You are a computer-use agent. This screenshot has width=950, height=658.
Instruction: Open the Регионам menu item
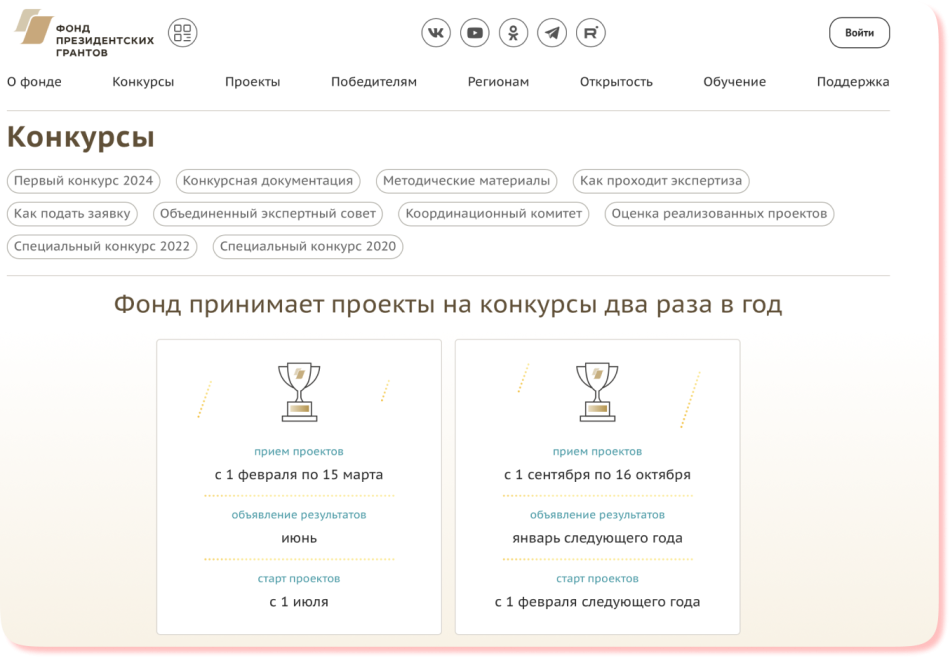pyautogui.click(x=498, y=82)
